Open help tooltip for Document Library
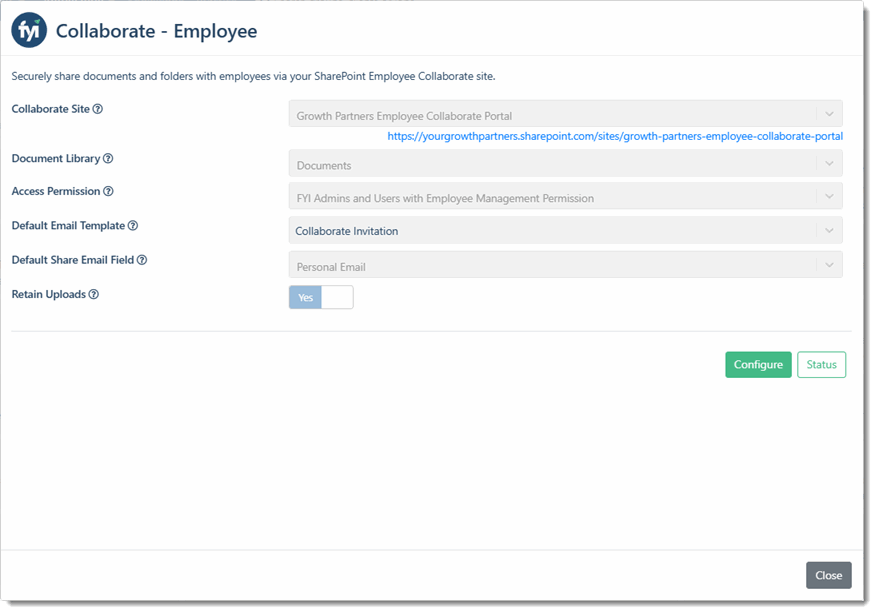The height and width of the screenshot is (608, 871). [108, 158]
